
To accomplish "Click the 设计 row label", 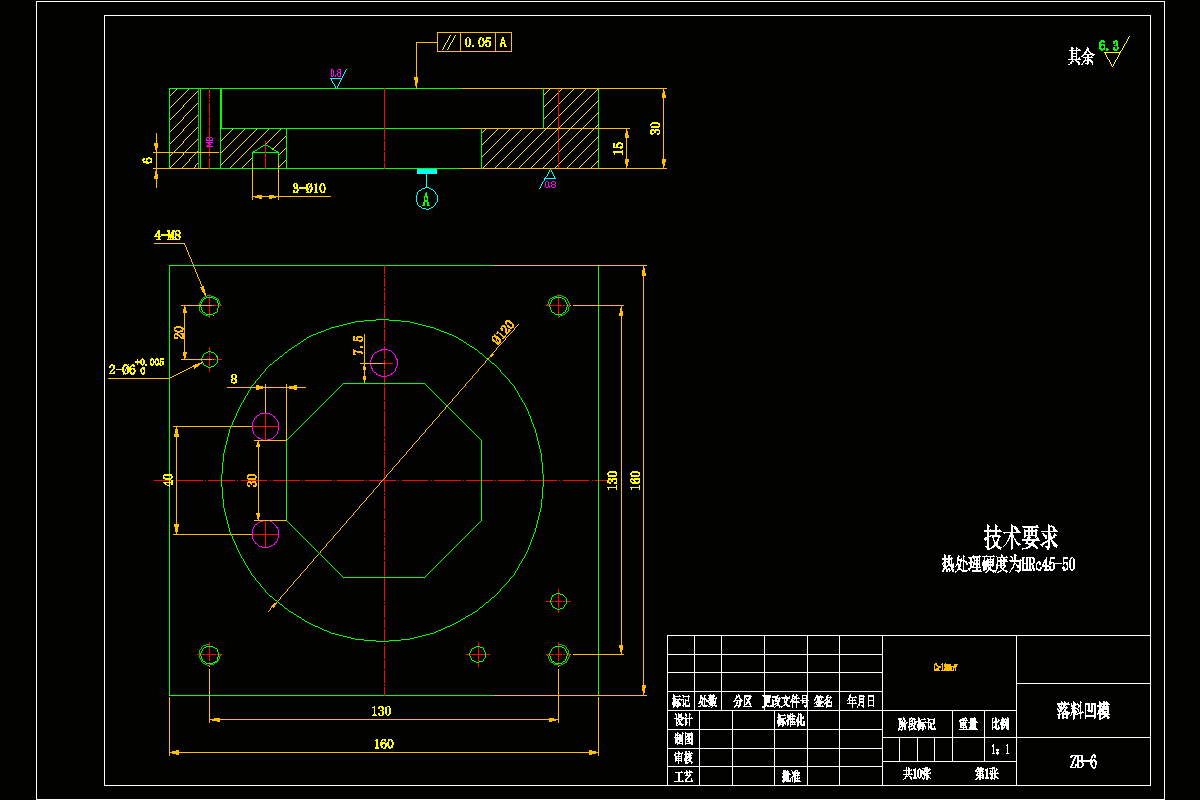I will coord(684,720).
